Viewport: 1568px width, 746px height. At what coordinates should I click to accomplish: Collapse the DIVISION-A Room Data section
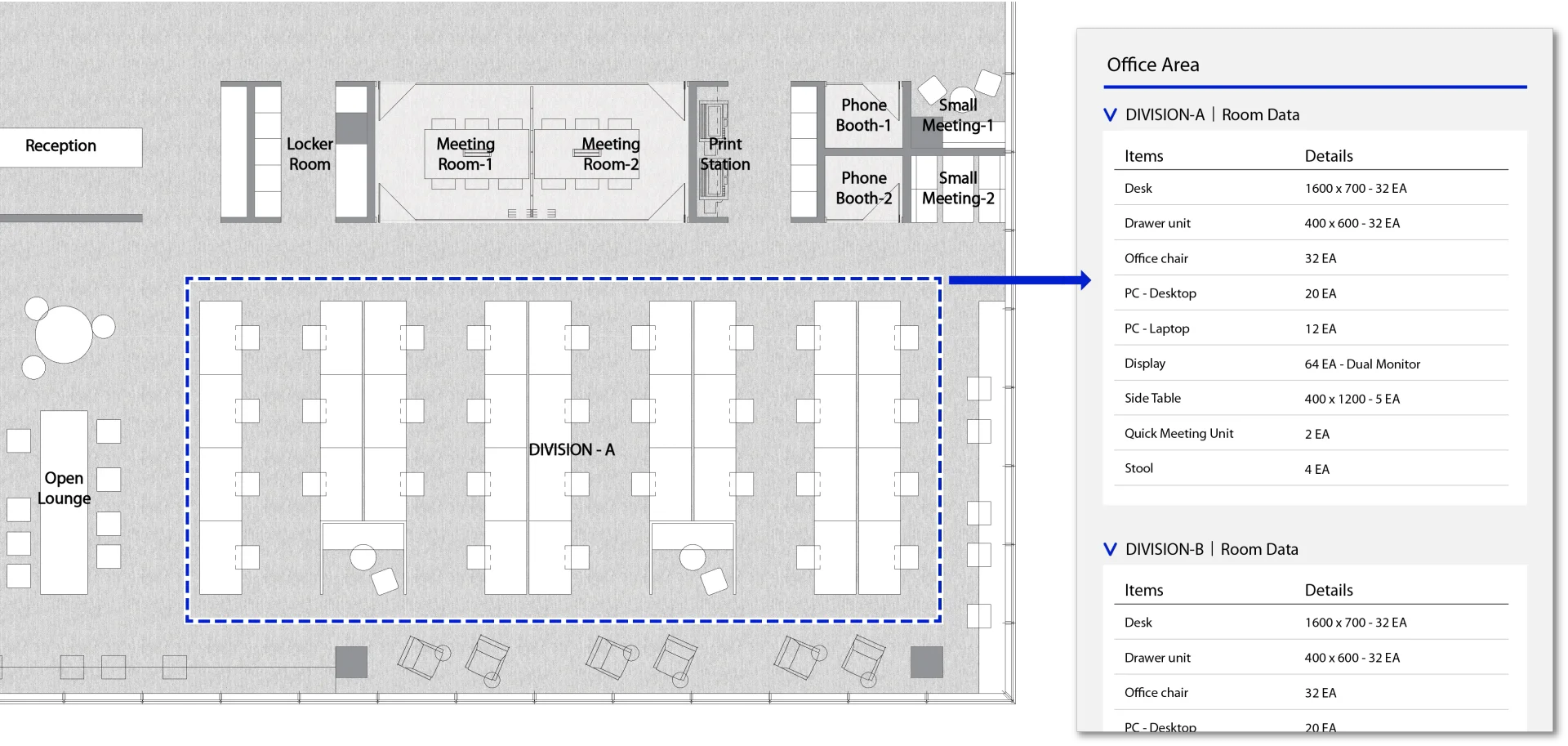(1110, 115)
